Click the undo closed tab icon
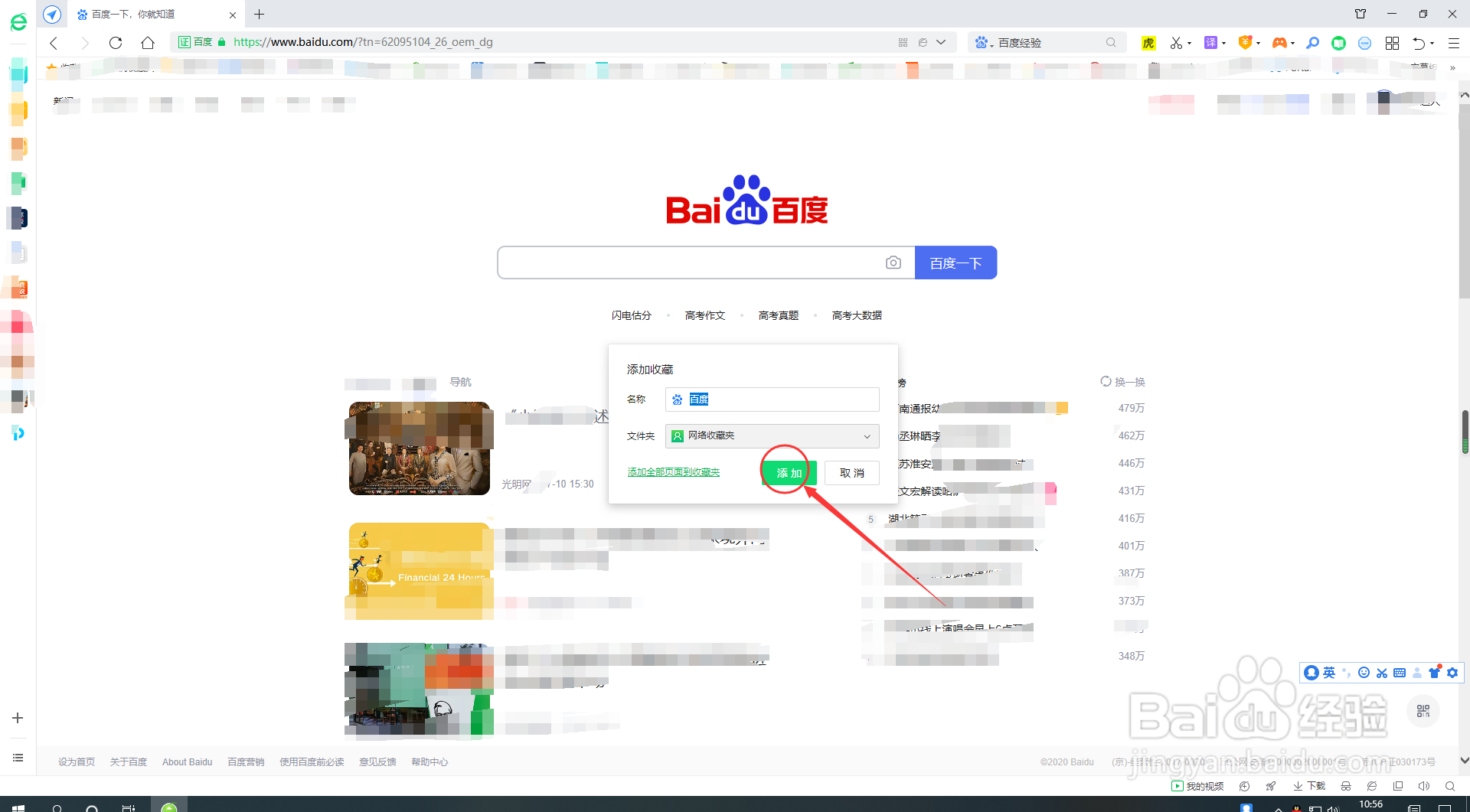Viewport: 1470px width, 812px height. 1419,43
